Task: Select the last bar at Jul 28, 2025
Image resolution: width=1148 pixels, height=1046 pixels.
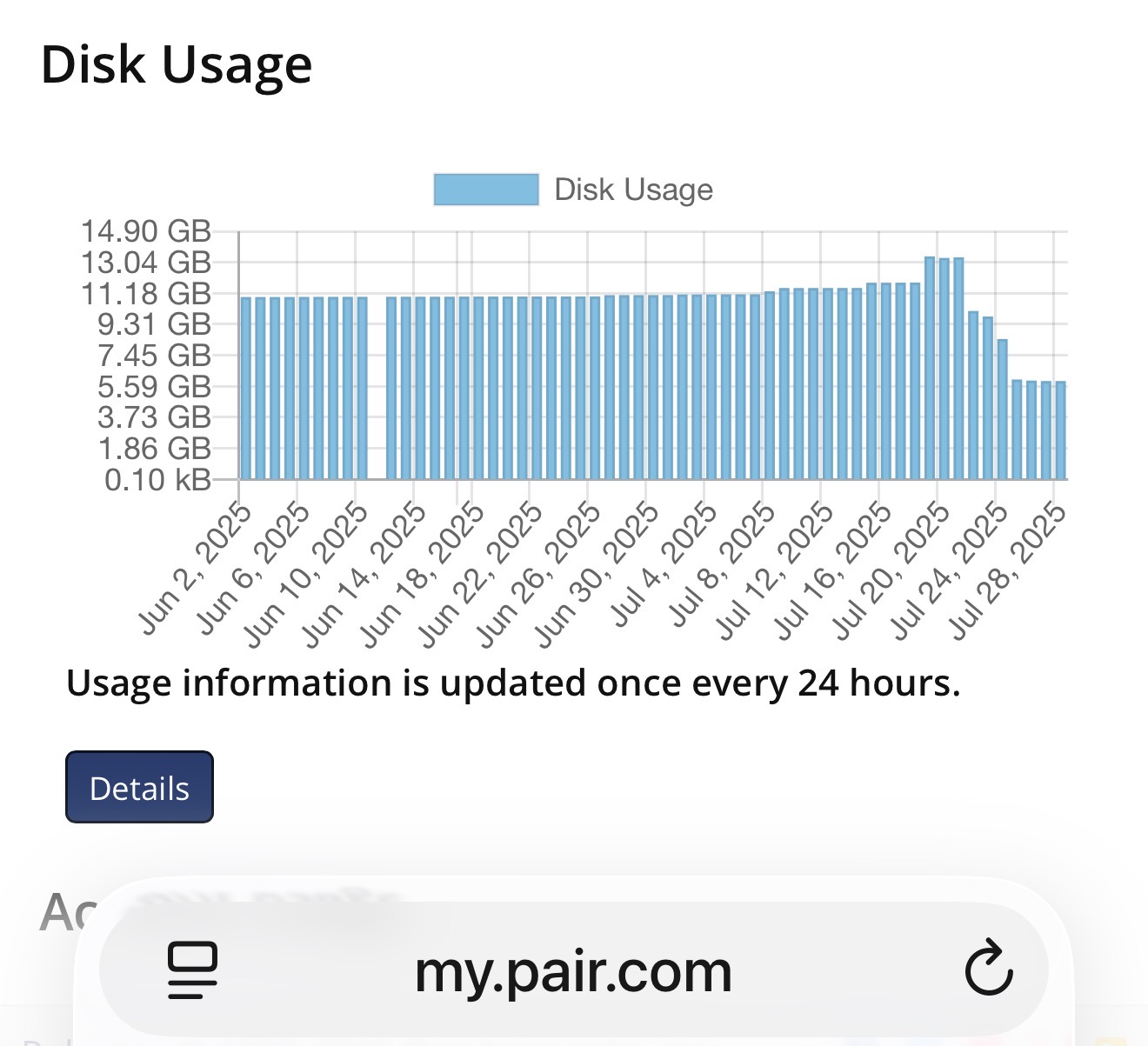Action: click(1060, 430)
